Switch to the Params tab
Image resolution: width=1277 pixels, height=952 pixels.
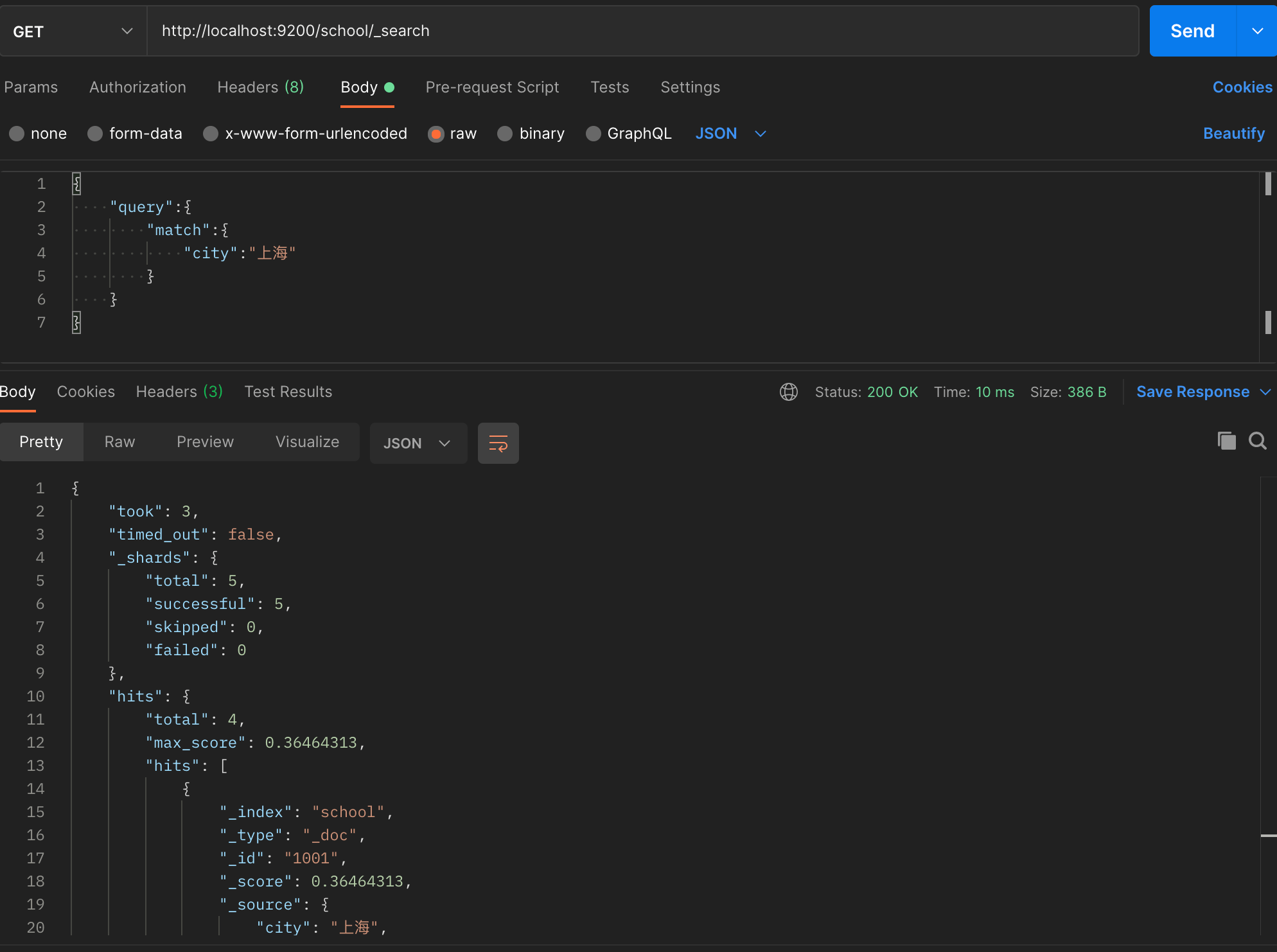click(31, 87)
